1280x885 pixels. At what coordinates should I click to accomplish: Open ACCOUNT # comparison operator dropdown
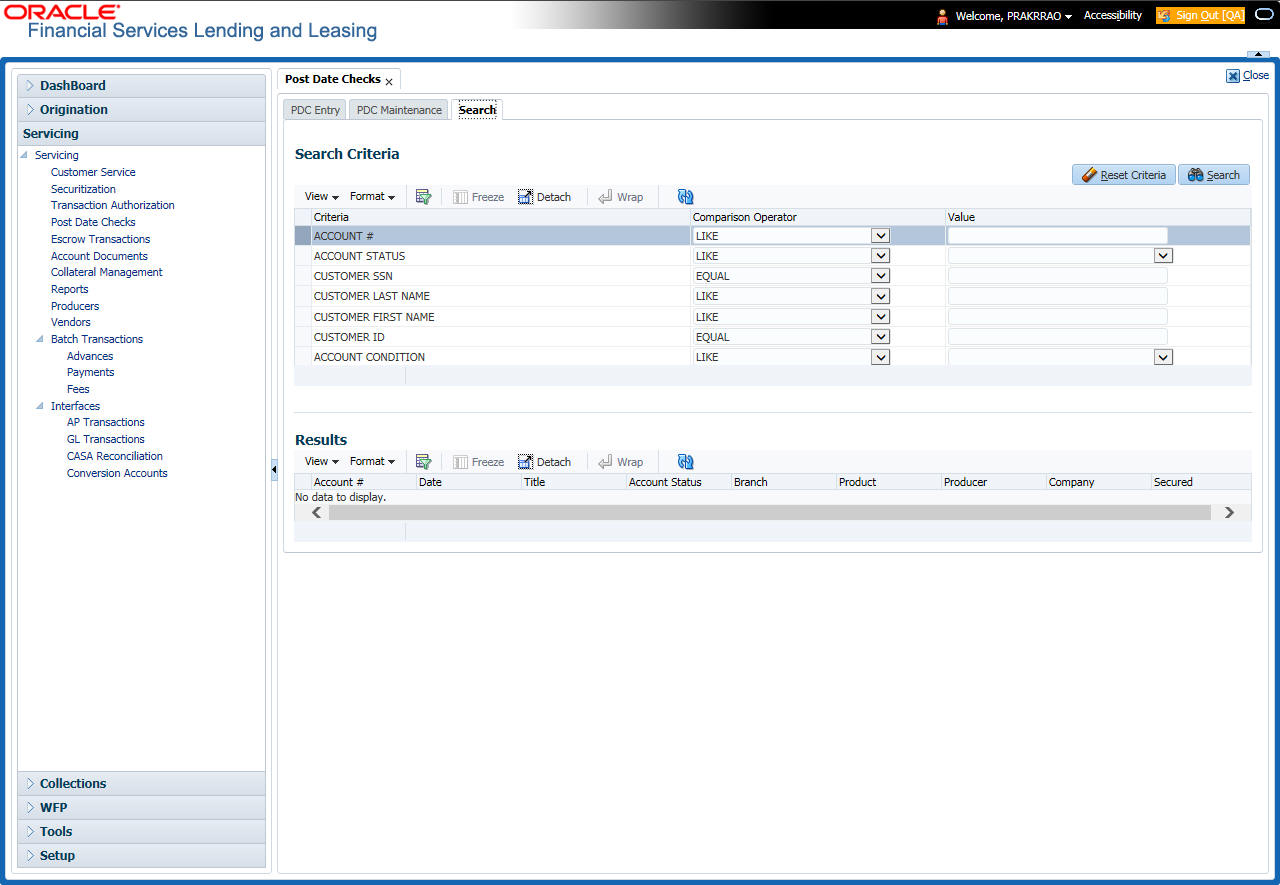(880, 236)
